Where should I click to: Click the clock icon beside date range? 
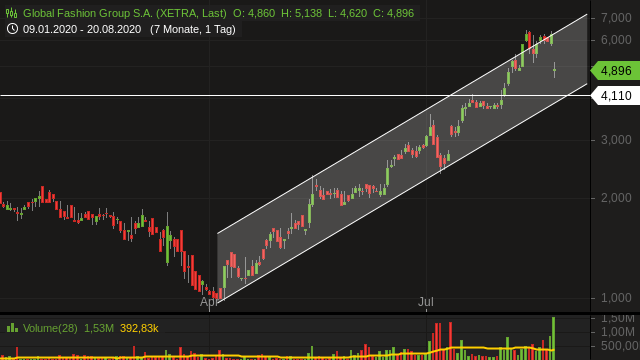pyautogui.click(x=12, y=29)
